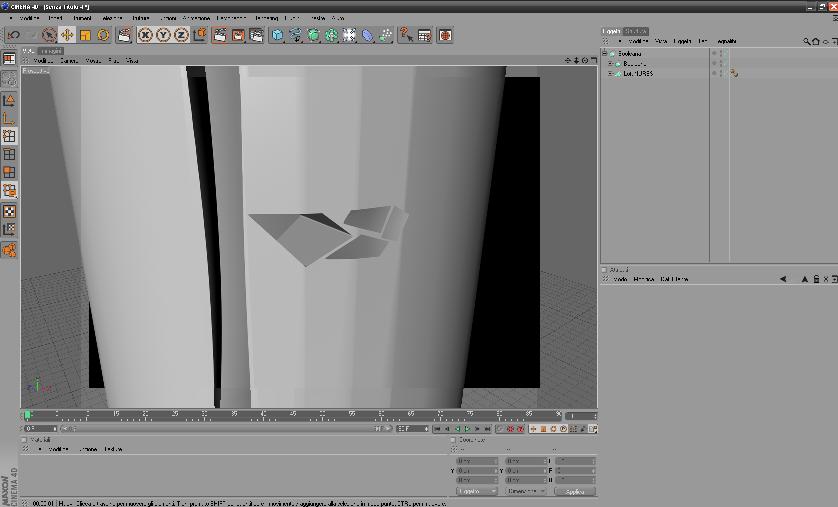Collapse the Booleana object tree

[x=604, y=53]
